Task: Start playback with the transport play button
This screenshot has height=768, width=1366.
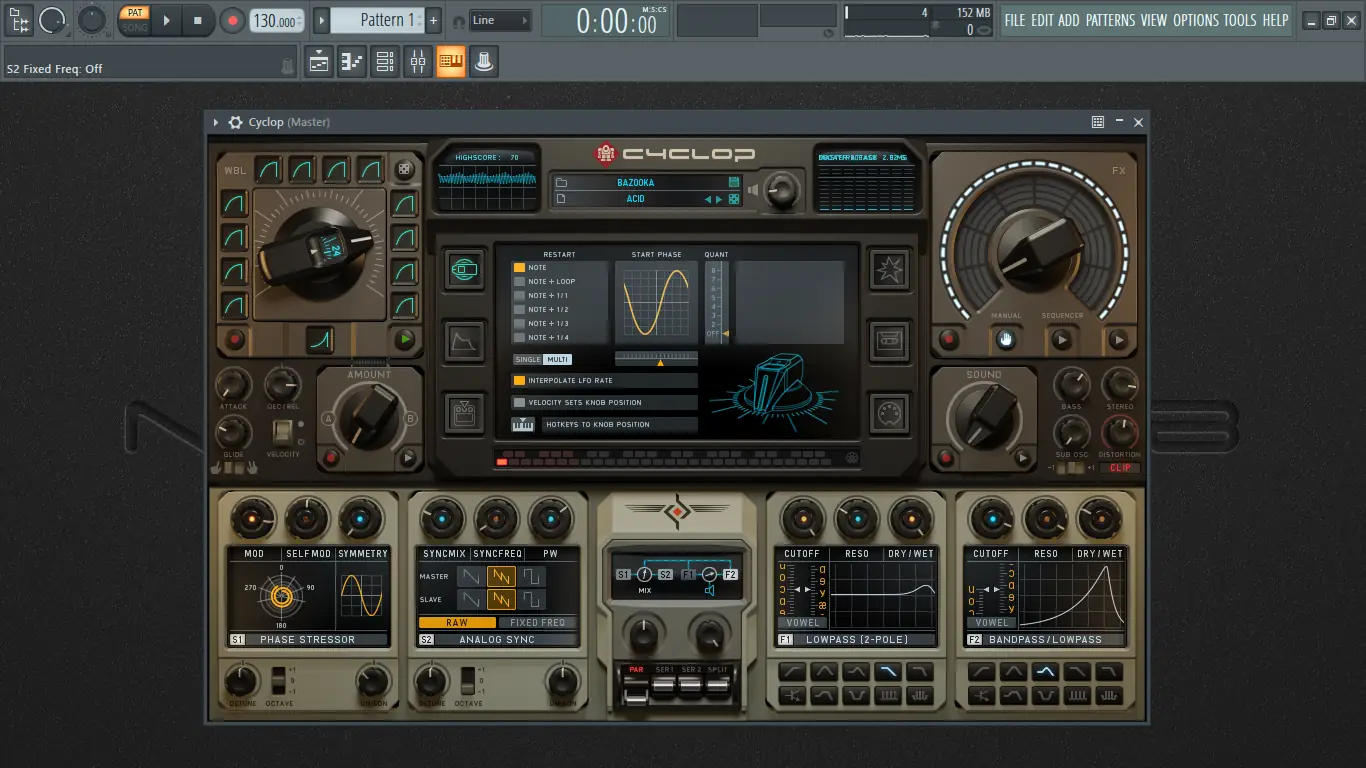Action: [x=167, y=20]
